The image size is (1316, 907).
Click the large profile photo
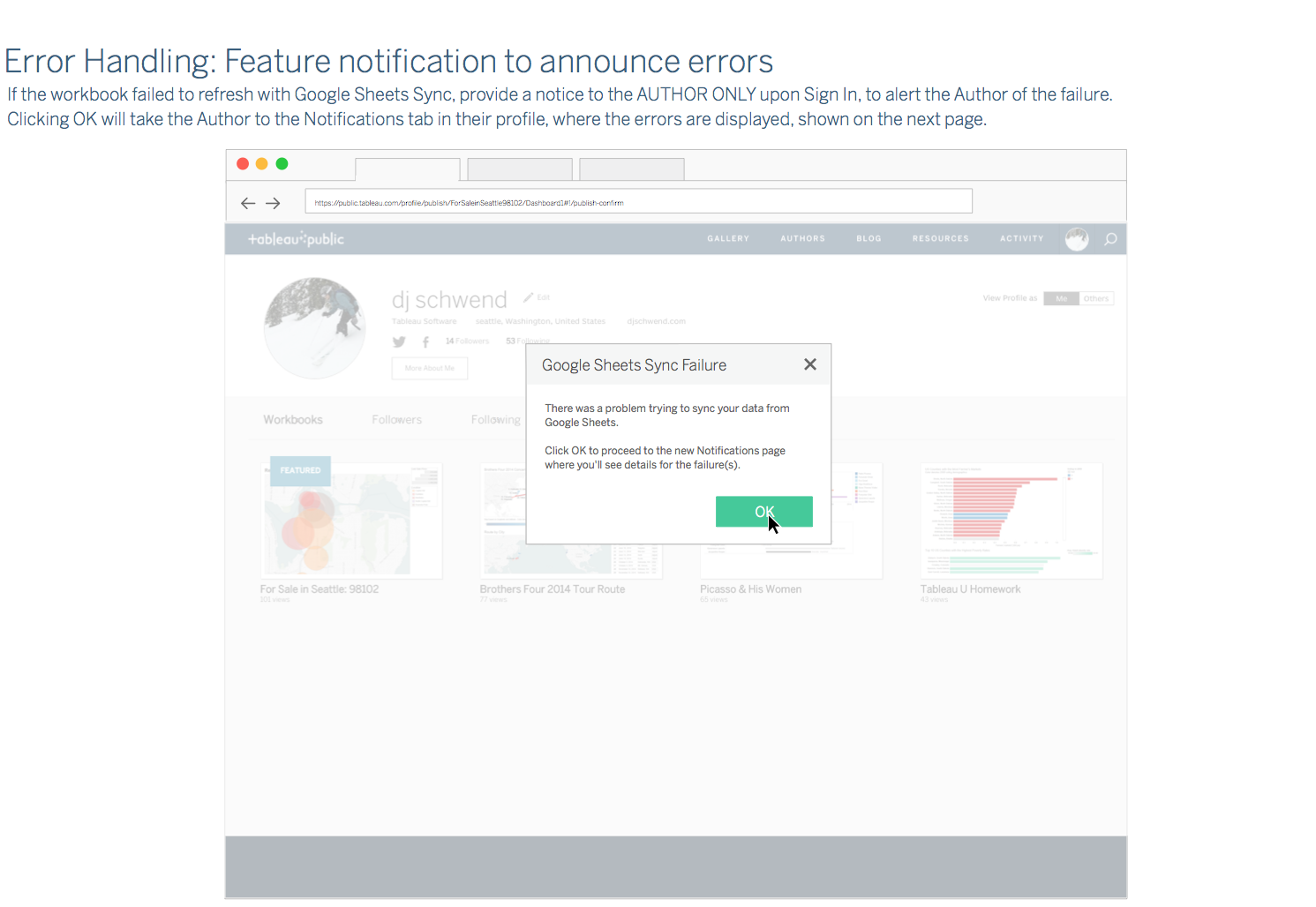[315, 328]
